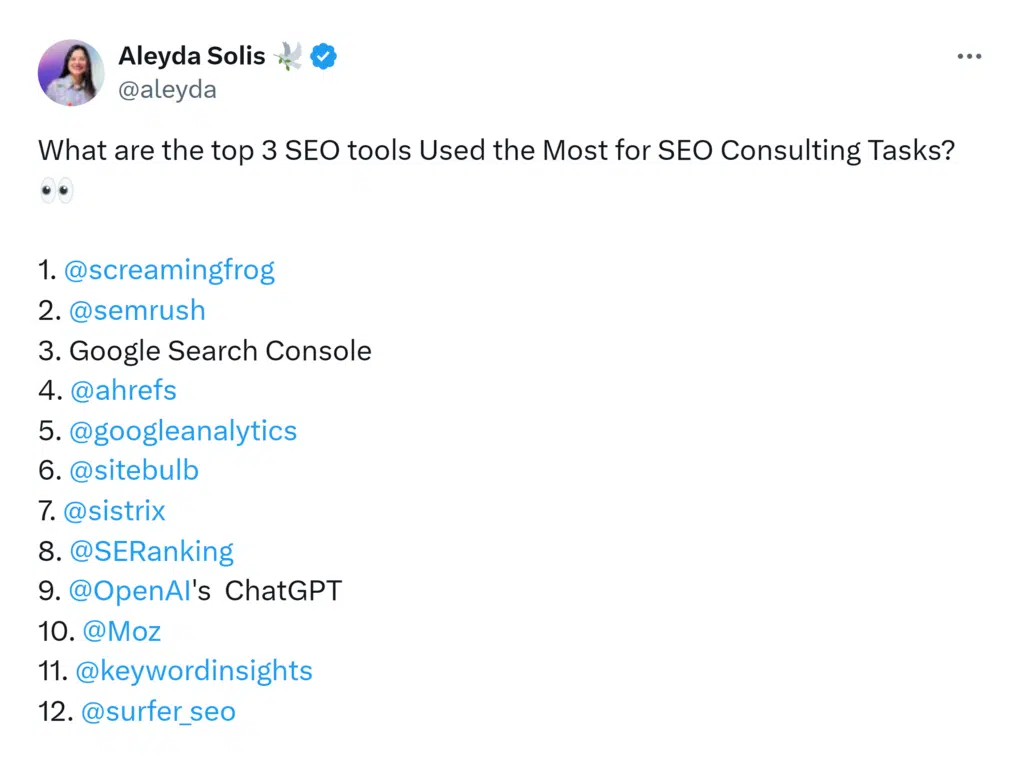Open the @googleanalytics profile link

[x=183, y=431]
